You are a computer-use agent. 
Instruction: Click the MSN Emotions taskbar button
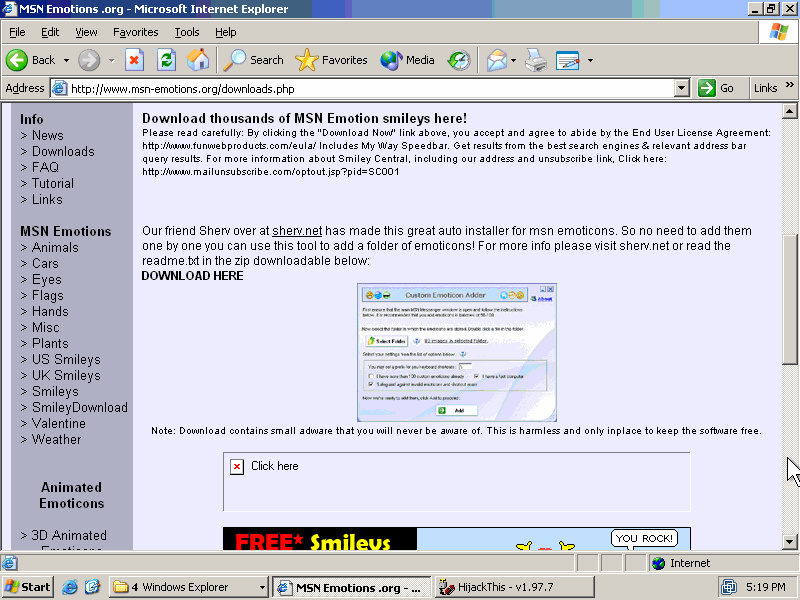[x=352, y=587]
